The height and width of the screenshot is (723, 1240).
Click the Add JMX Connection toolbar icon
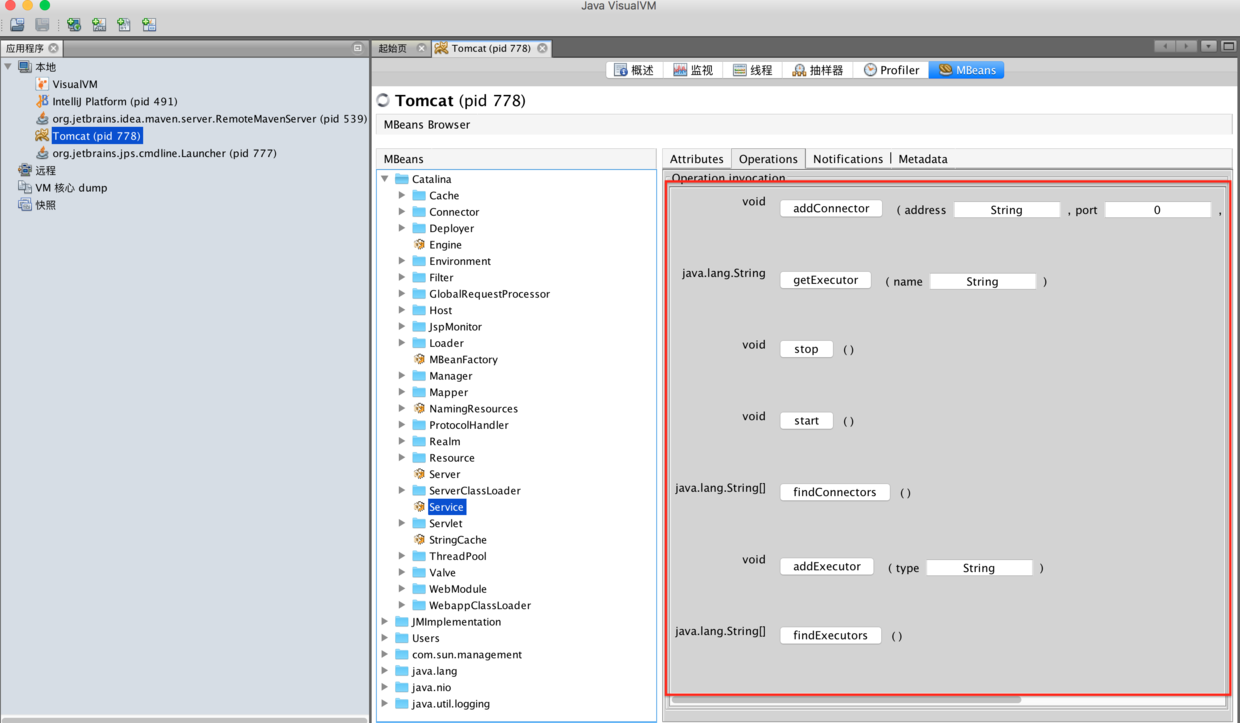click(x=99, y=24)
